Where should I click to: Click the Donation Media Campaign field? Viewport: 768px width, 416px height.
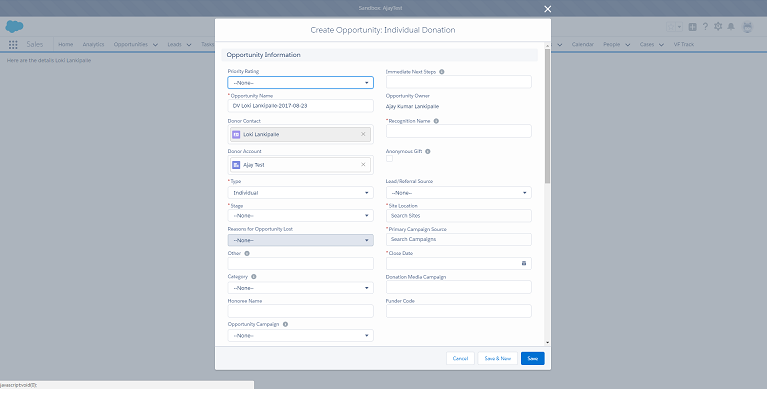point(458,287)
